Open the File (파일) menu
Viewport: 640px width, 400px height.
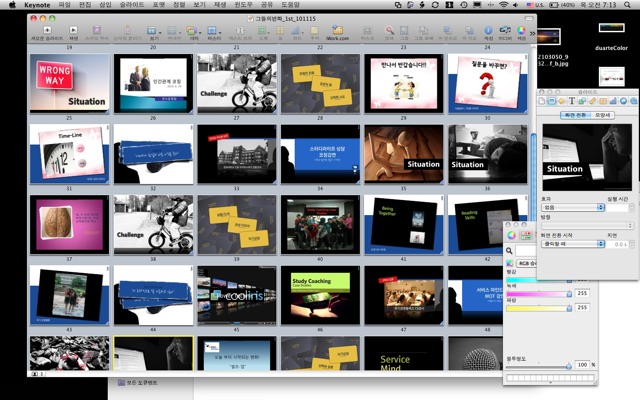[64, 5]
